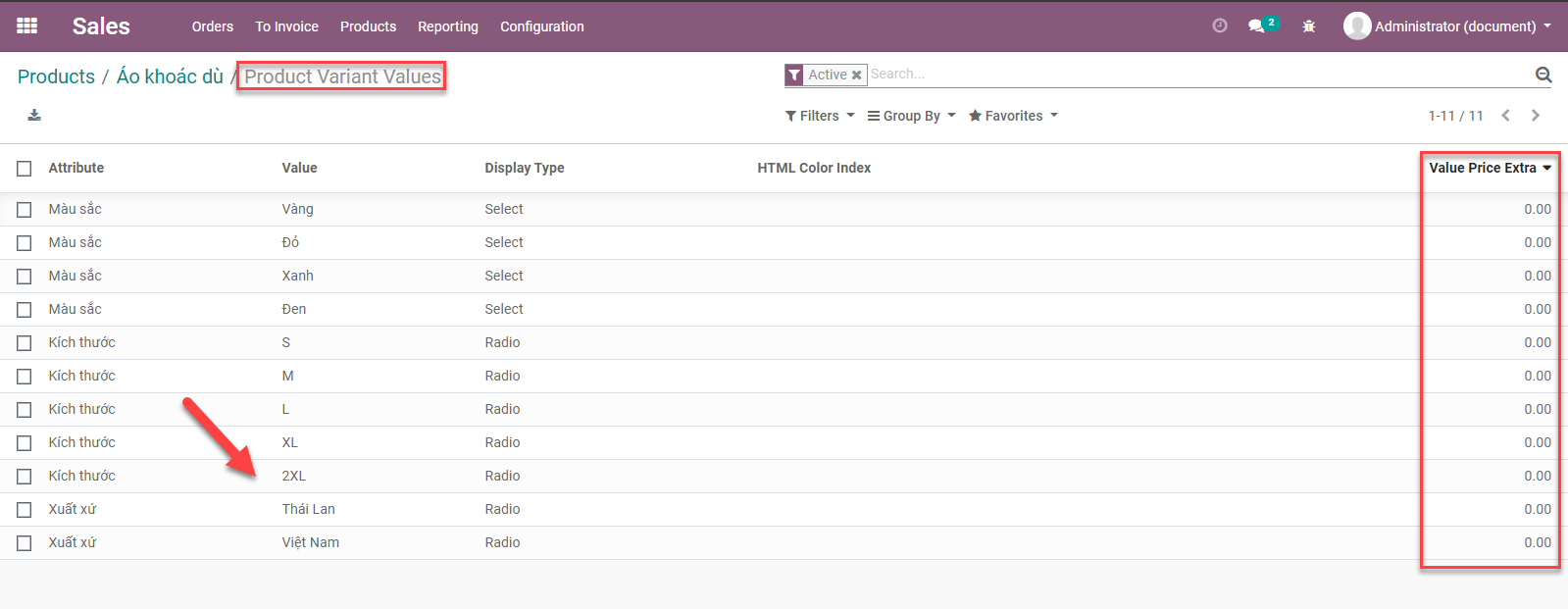Open the Group By dropdown
This screenshot has height=609, width=1568.
(911, 116)
